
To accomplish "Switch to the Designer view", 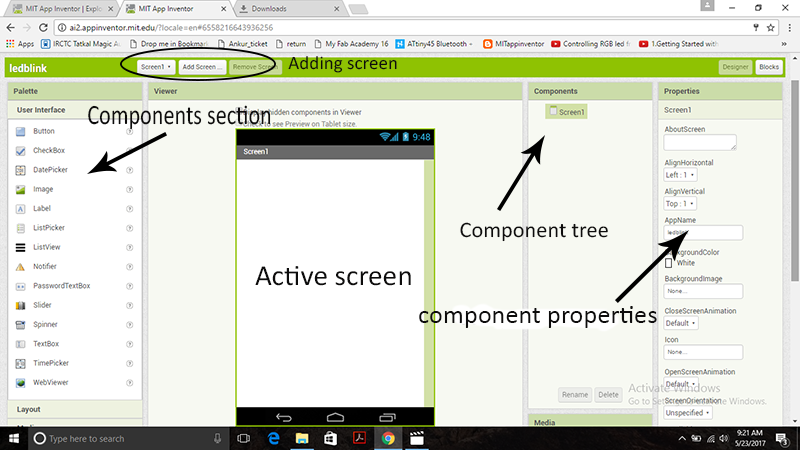I will tap(735, 67).
